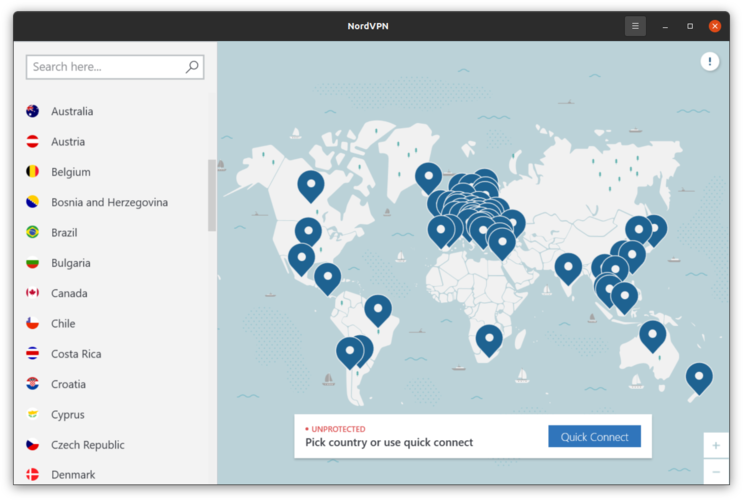
Task: Open the hamburger menu in title bar
Action: pos(635,26)
